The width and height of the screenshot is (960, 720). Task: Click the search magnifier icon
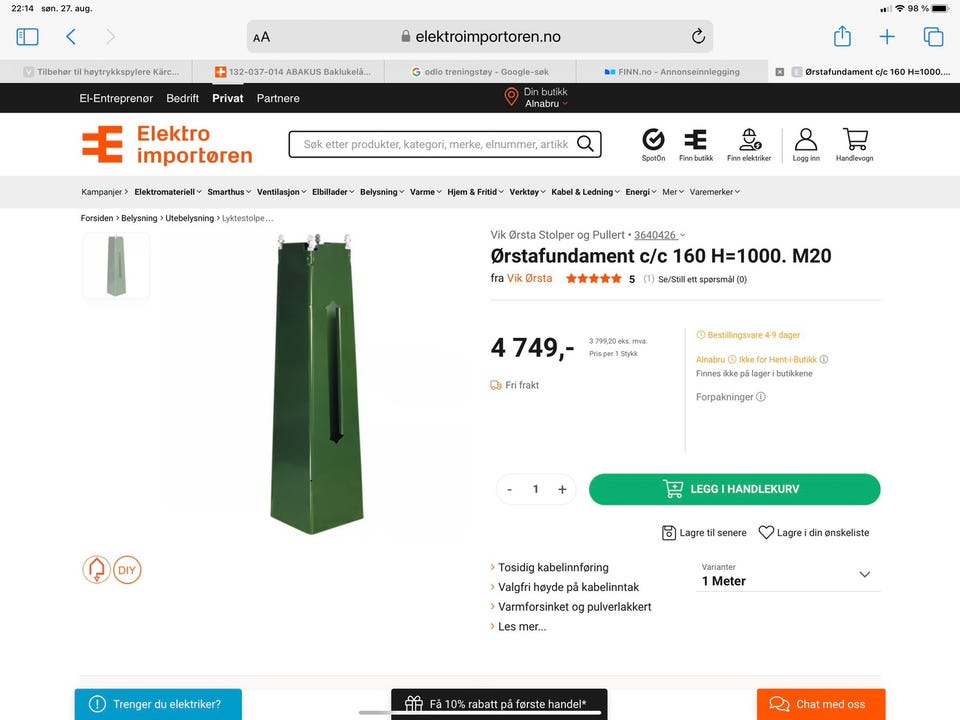pyautogui.click(x=585, y=144)
